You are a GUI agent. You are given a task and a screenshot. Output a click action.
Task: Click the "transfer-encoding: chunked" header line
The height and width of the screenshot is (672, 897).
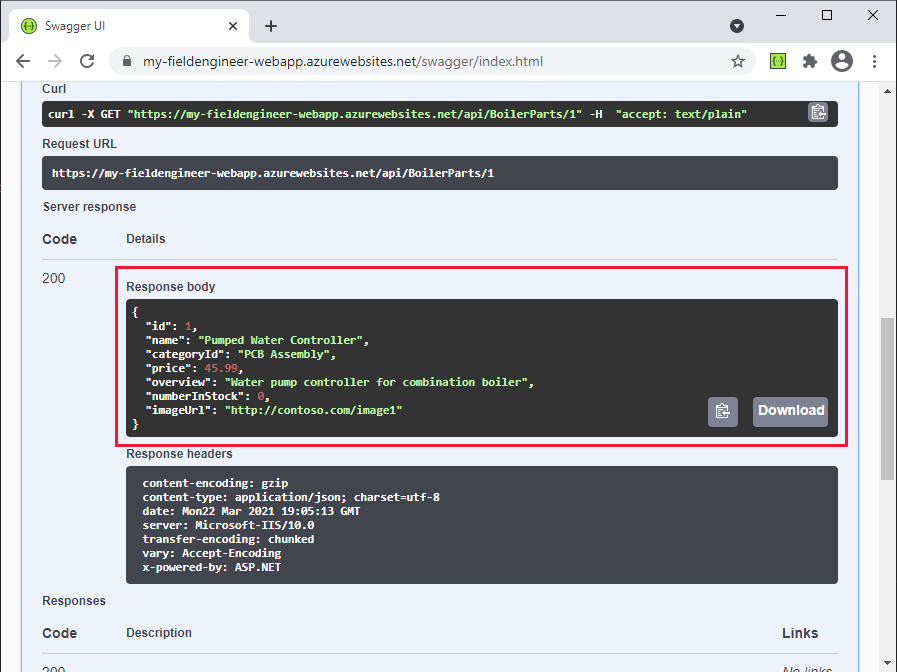tap(228, 539)
